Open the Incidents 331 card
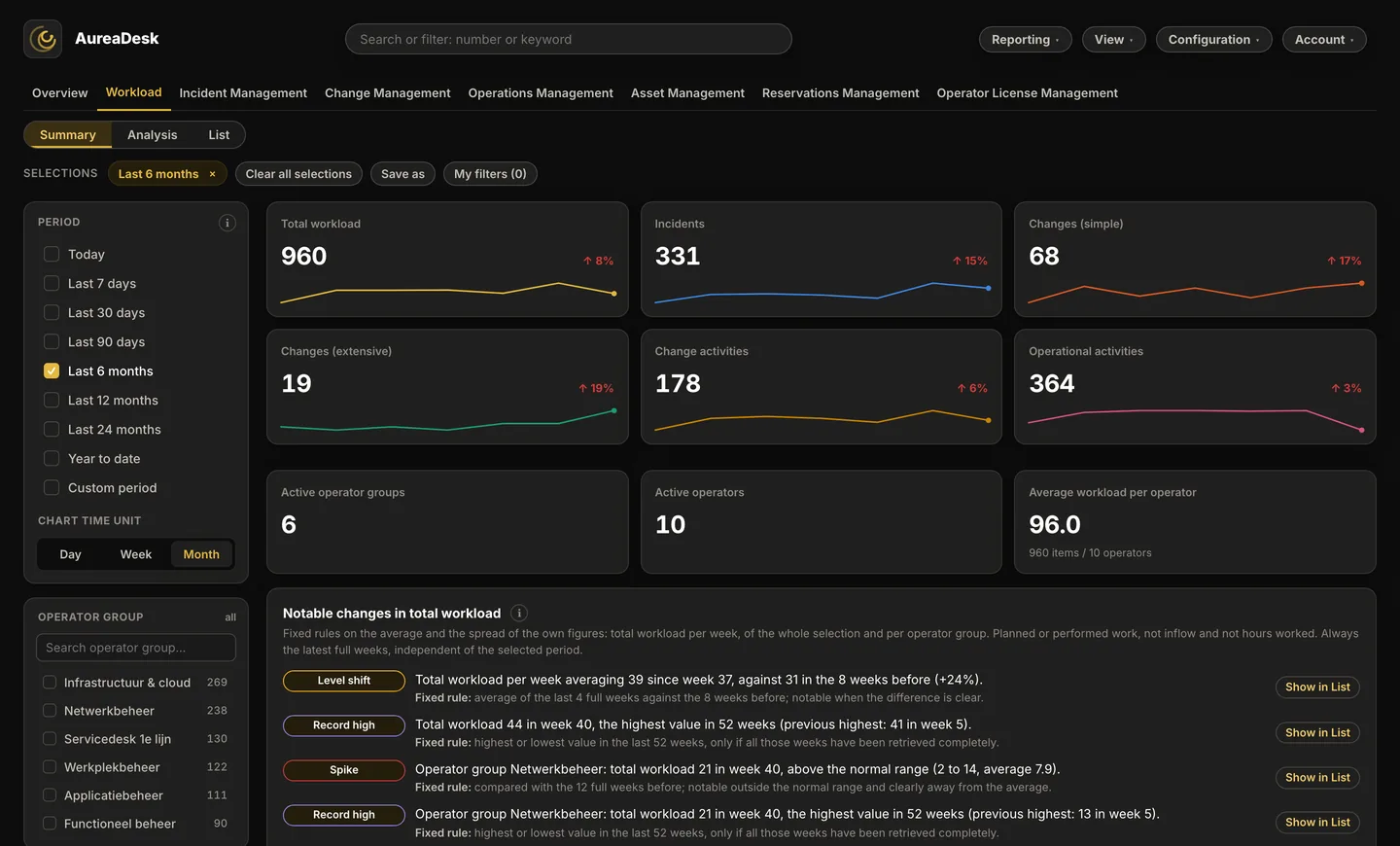 tap(822, 260)
